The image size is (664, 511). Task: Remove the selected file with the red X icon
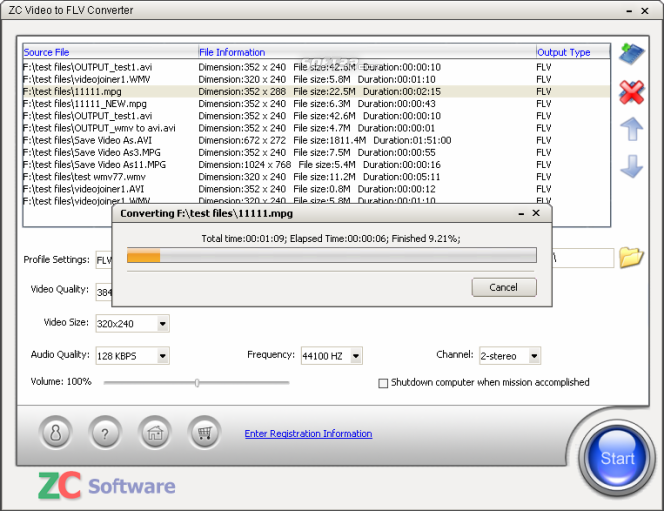[x=631, y=92]
